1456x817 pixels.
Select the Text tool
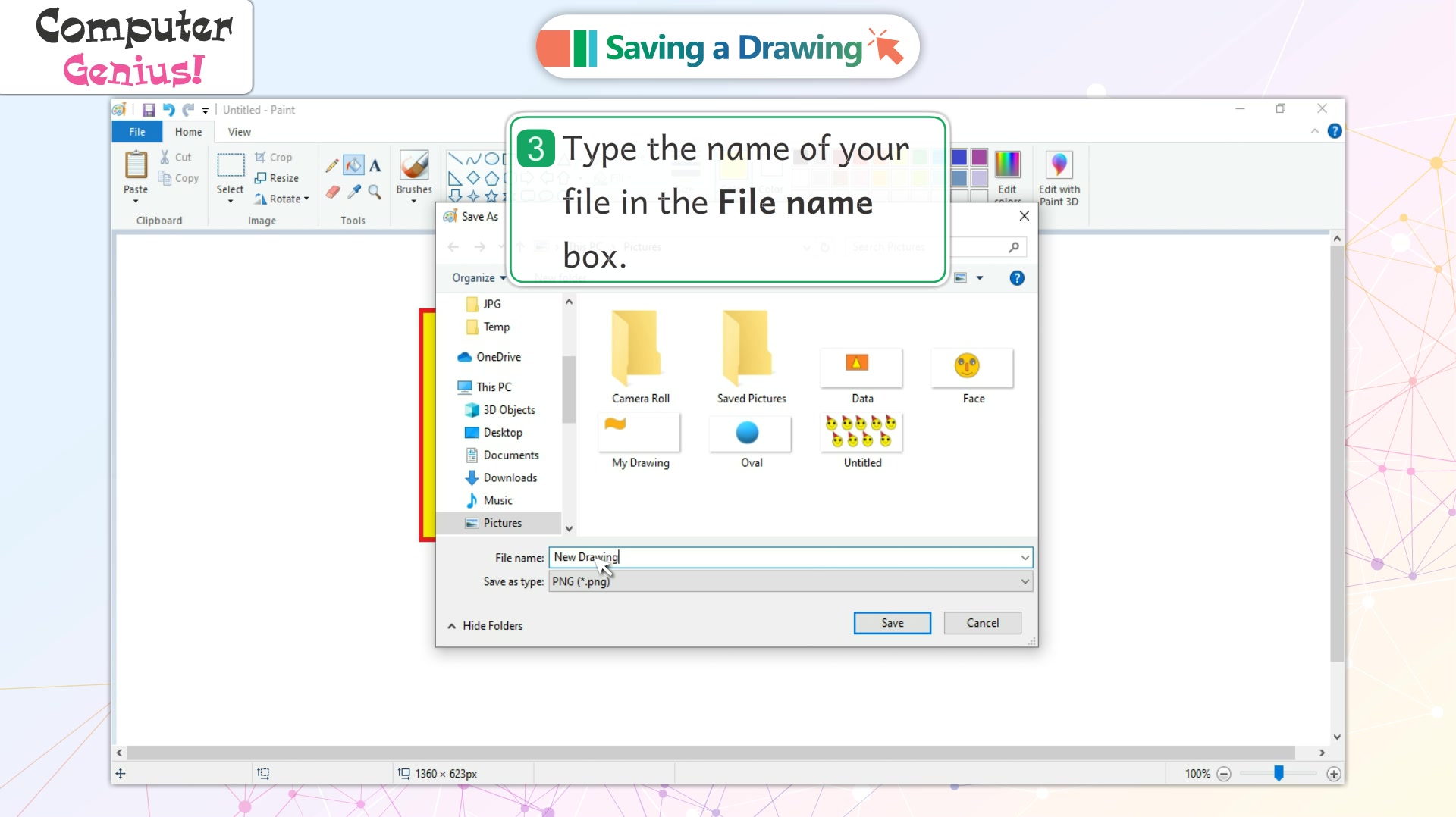coord(375,165)
